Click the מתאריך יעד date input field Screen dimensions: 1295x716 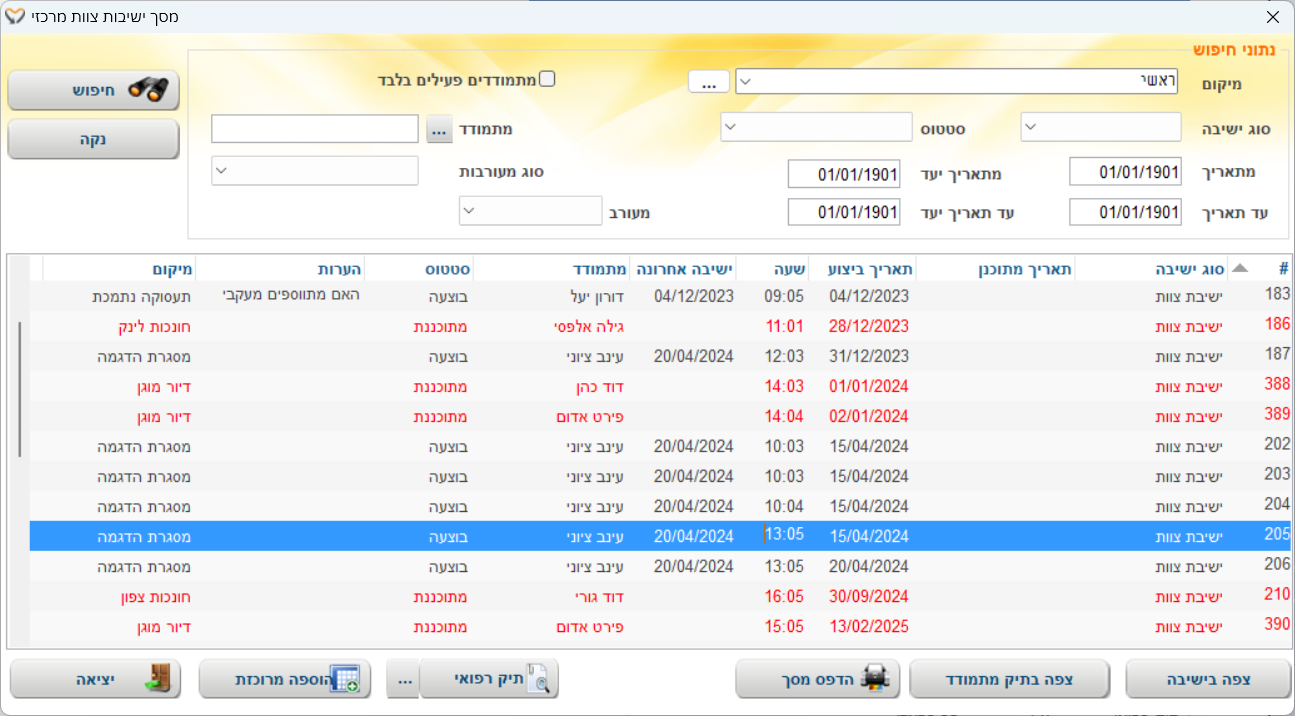pyautogui.click(x=843, y=173)
